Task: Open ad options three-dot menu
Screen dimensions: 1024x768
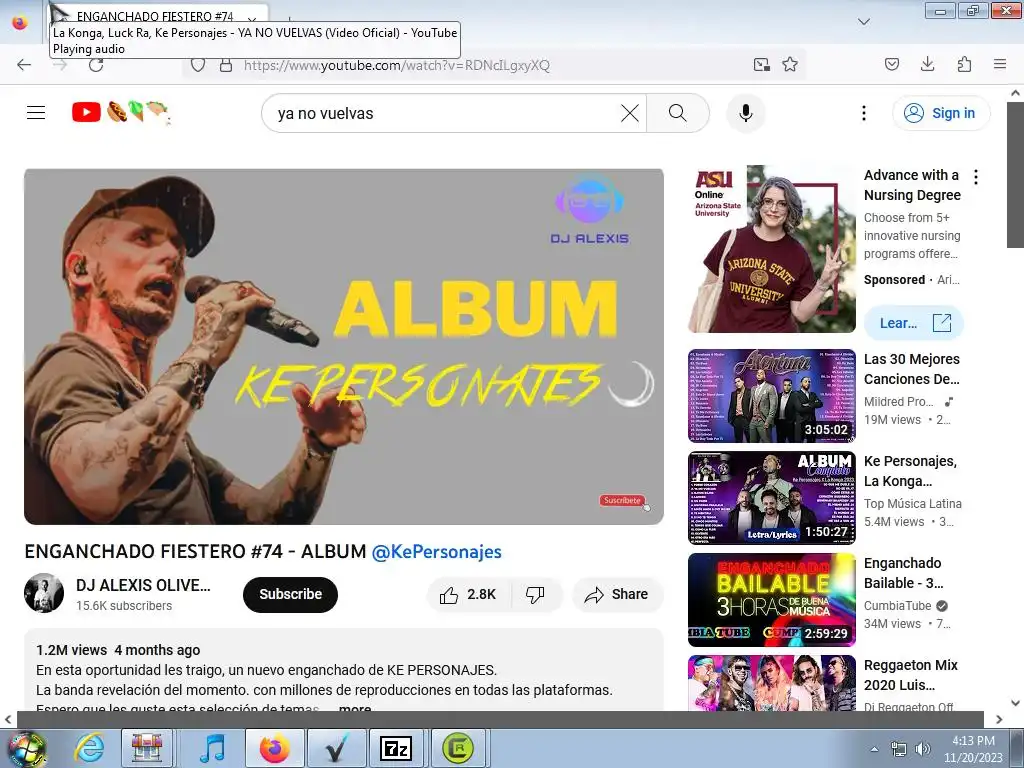Action: [x=976, y=176]
